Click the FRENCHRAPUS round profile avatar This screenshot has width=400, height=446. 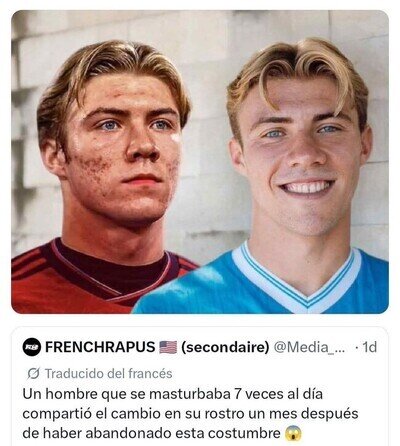(x=32, y=347)
